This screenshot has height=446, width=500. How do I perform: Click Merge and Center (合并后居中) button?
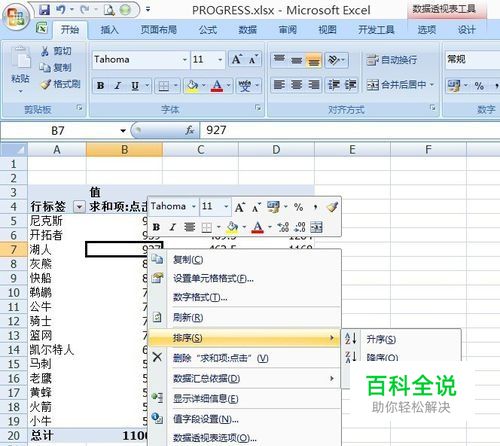coord(400,85)
